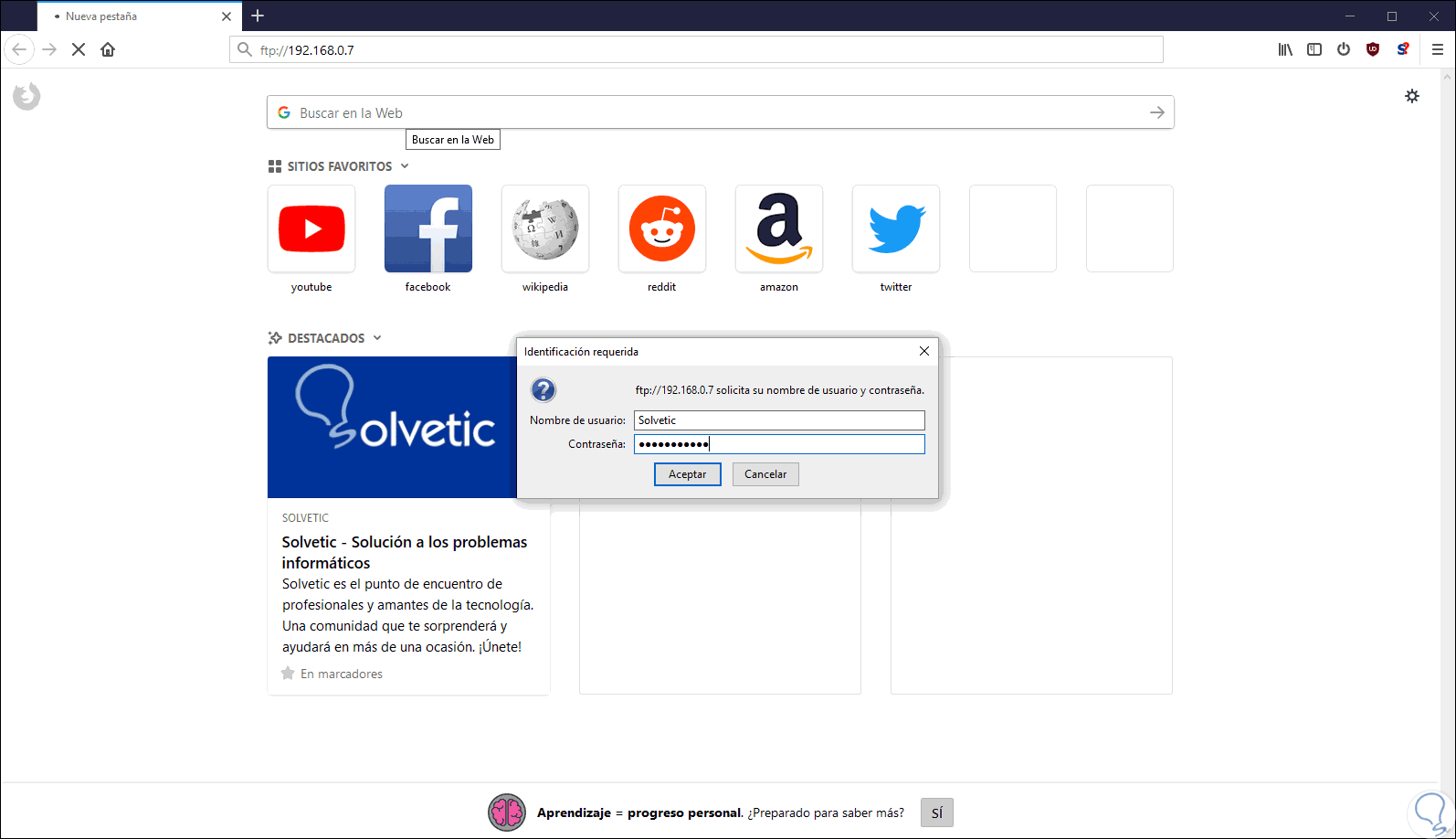Close the Identificación requerida dialog

(924, 351)
